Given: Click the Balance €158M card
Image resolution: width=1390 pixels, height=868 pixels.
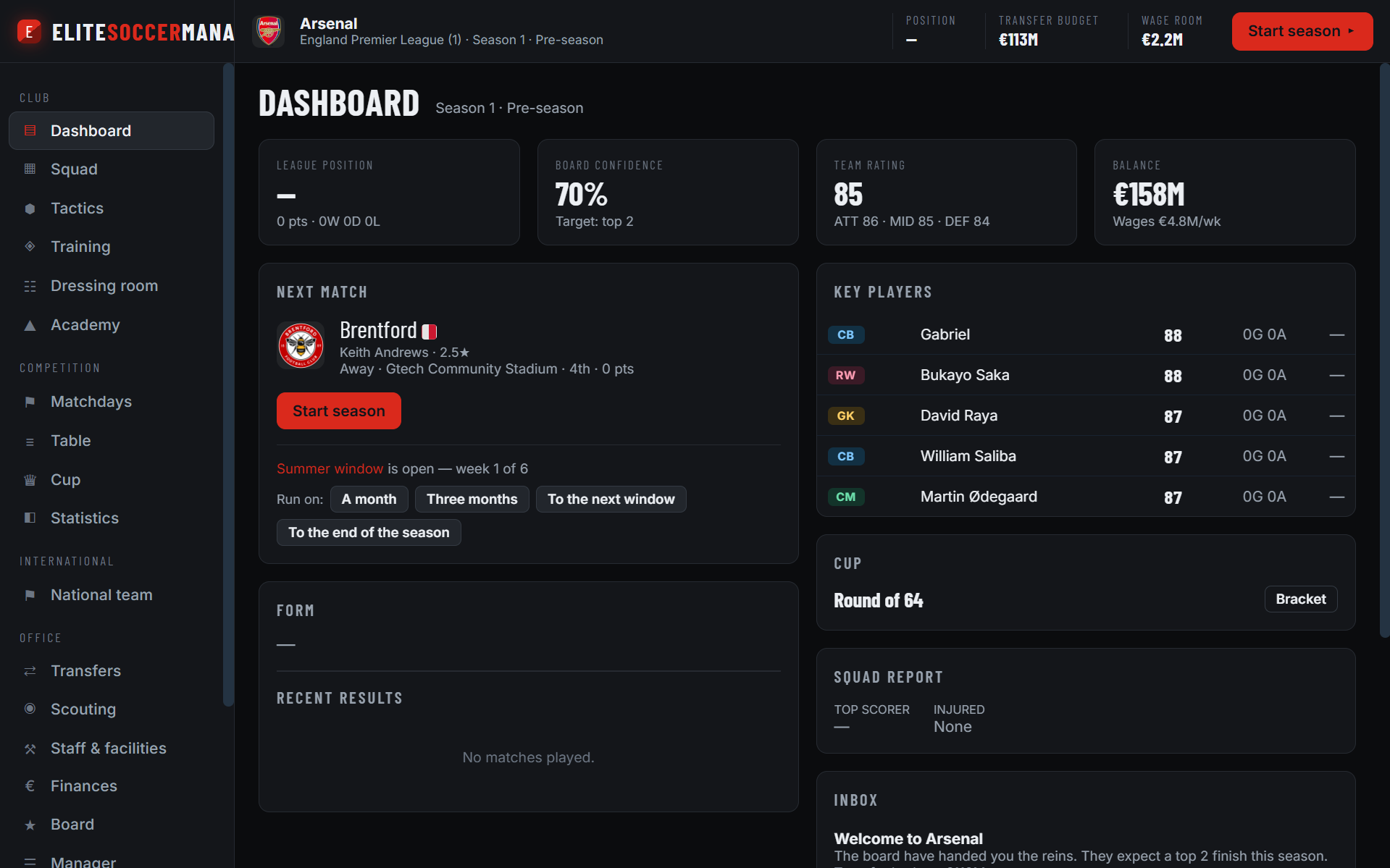Looking at the screenshot, I should click(1225, 193).
